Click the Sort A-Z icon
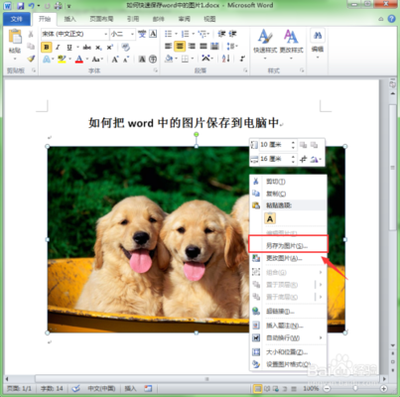Viewport: 400px width, 397px height. point(226,59)
